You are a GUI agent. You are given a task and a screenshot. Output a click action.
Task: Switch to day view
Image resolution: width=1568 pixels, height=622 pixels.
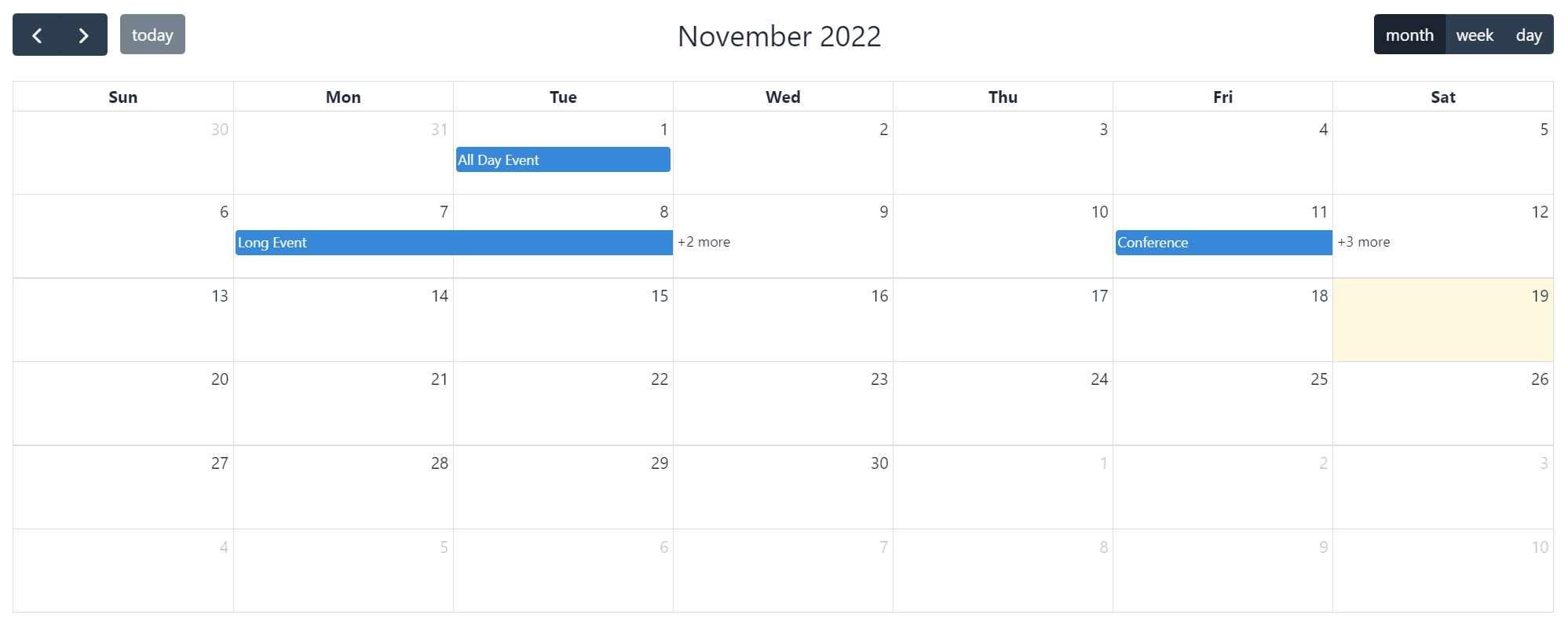[1529, 35]
